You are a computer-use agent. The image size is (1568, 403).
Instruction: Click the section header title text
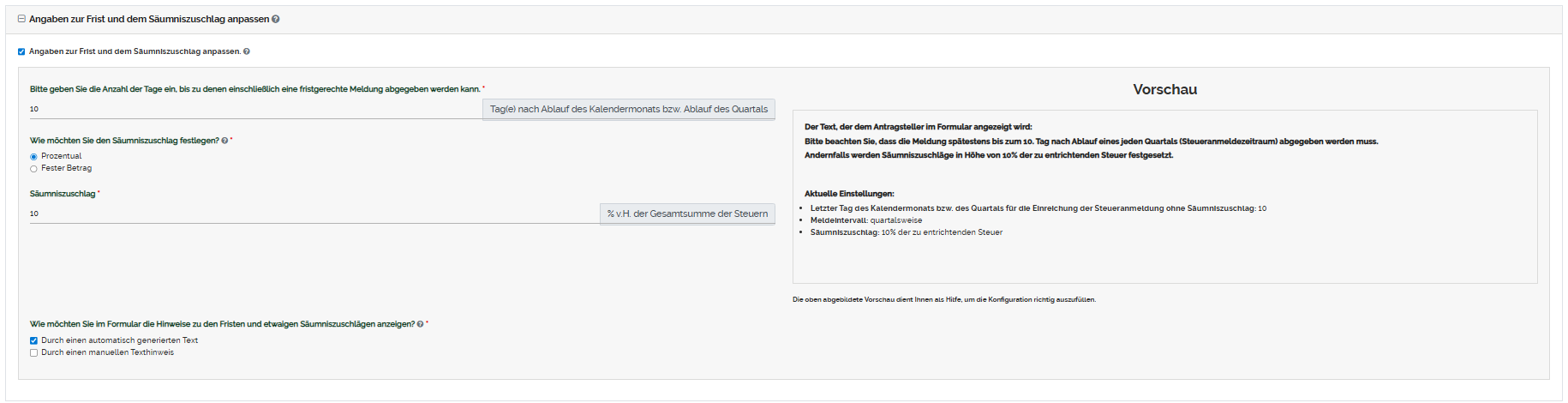click(149, 19)
